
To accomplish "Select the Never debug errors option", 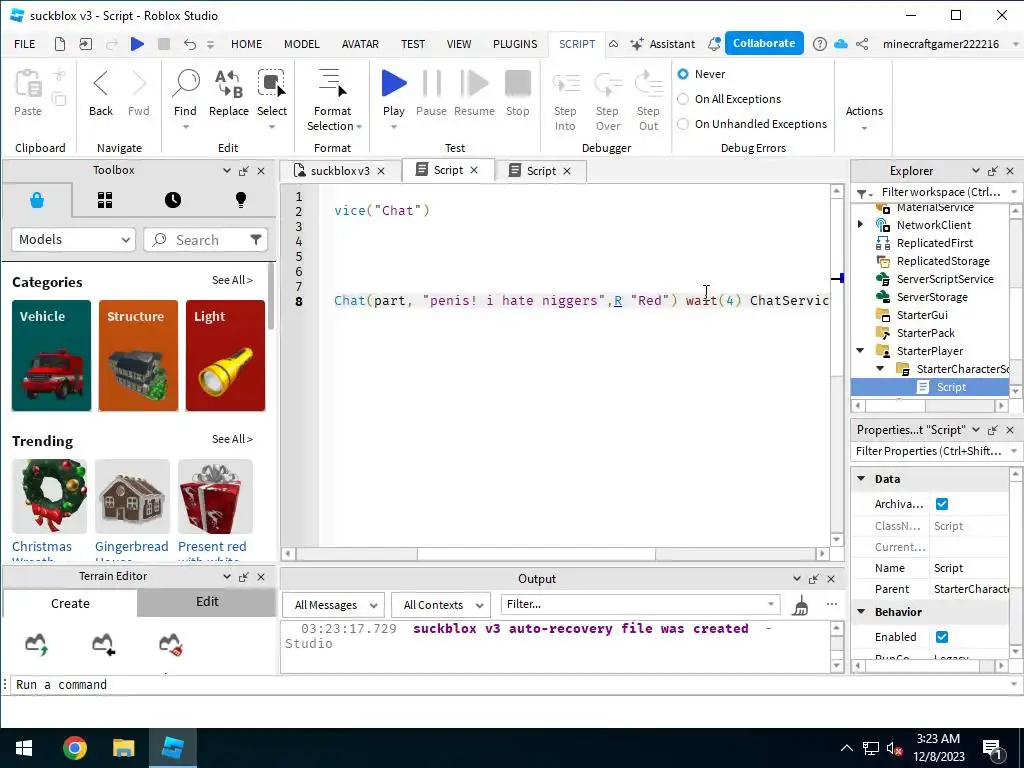I will coord(683,74).
